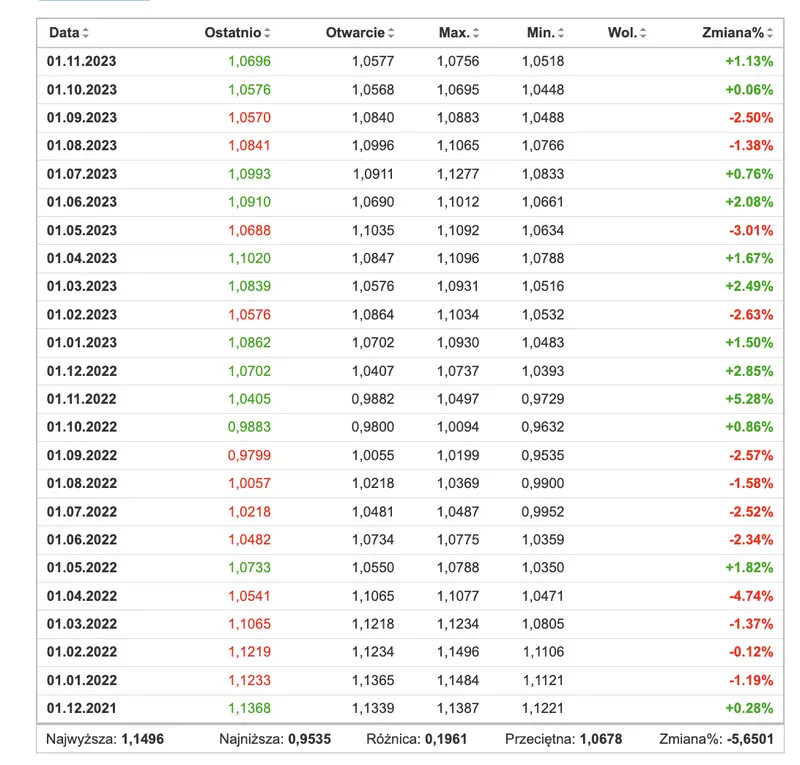Screen dimensions: 800x765
Task: Select closing value 0,9799 for 01.09.2022
Action: [249, 455]
